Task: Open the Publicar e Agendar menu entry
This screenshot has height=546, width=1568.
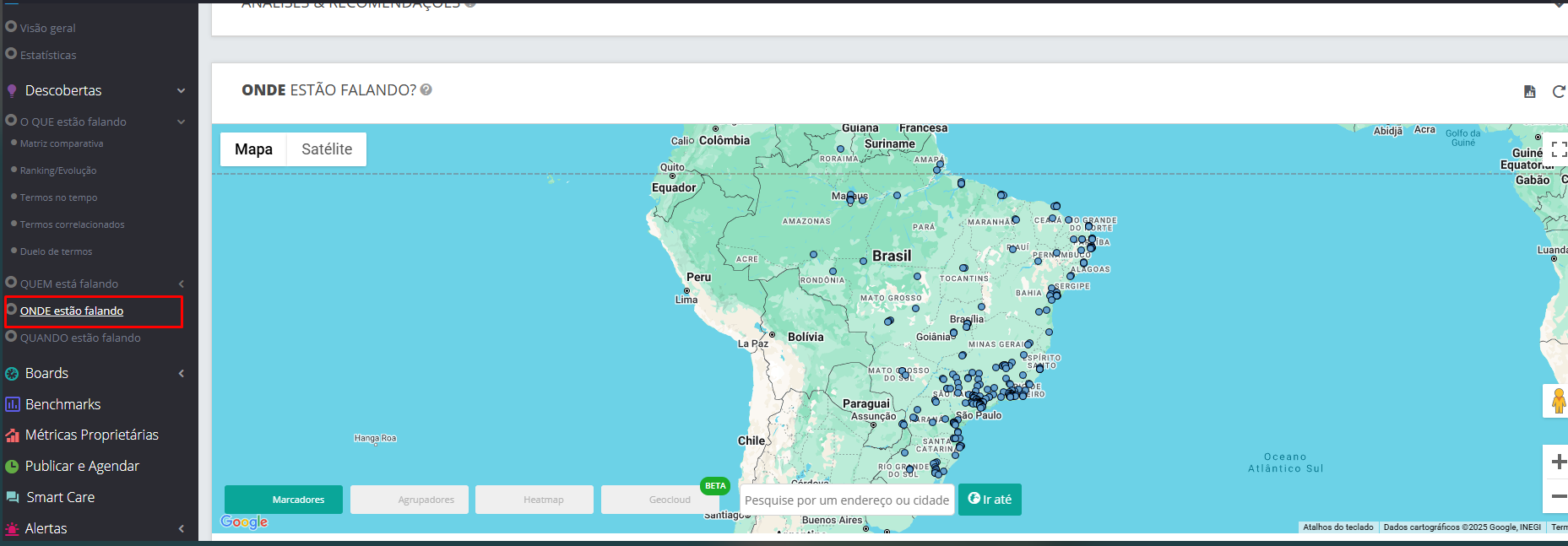Action: point(82,466)
